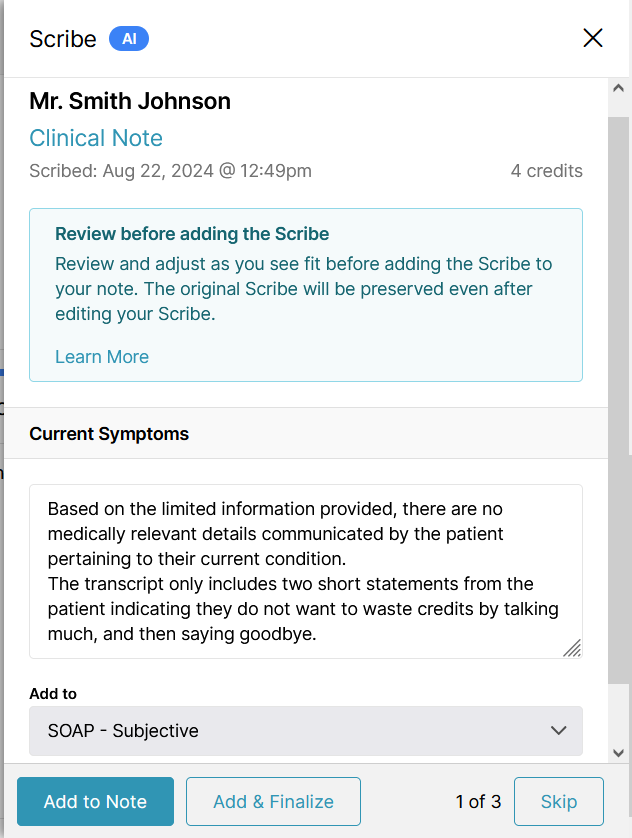Click the Scribed date and time text

click(x=170, y=170)
